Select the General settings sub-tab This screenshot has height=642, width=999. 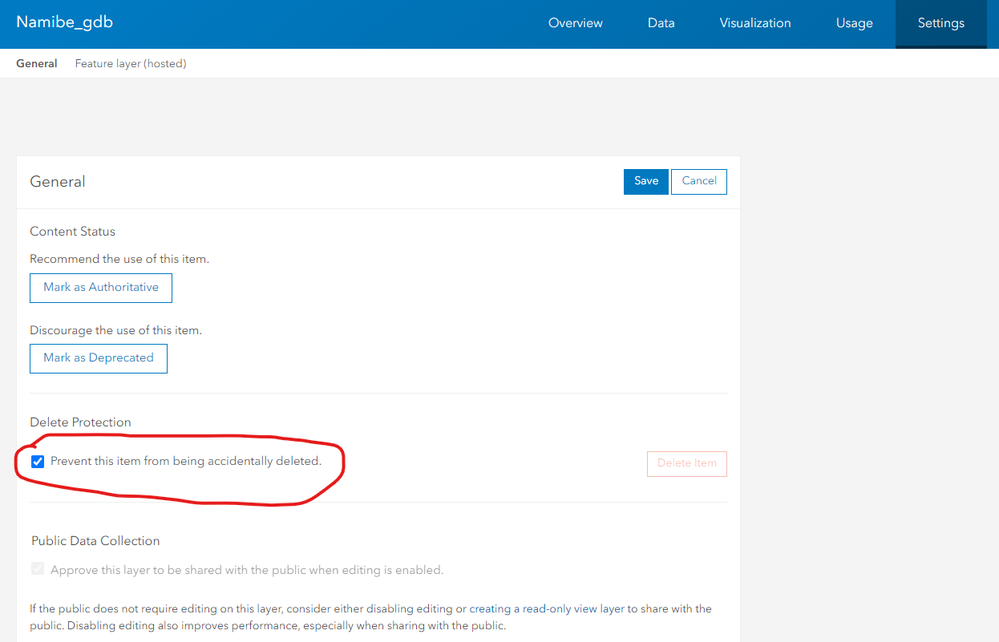click(36, 64)
